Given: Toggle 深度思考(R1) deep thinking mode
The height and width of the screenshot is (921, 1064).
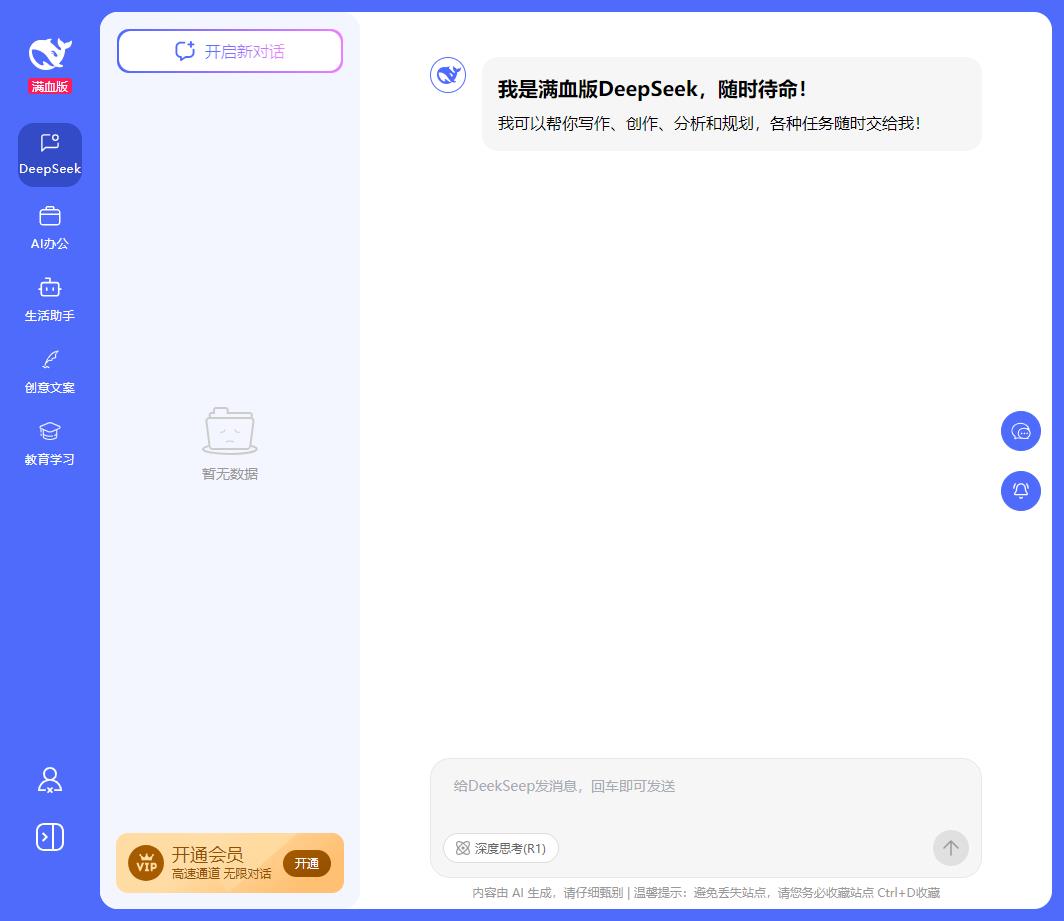Looking at the screenshot, I should 501,848.
